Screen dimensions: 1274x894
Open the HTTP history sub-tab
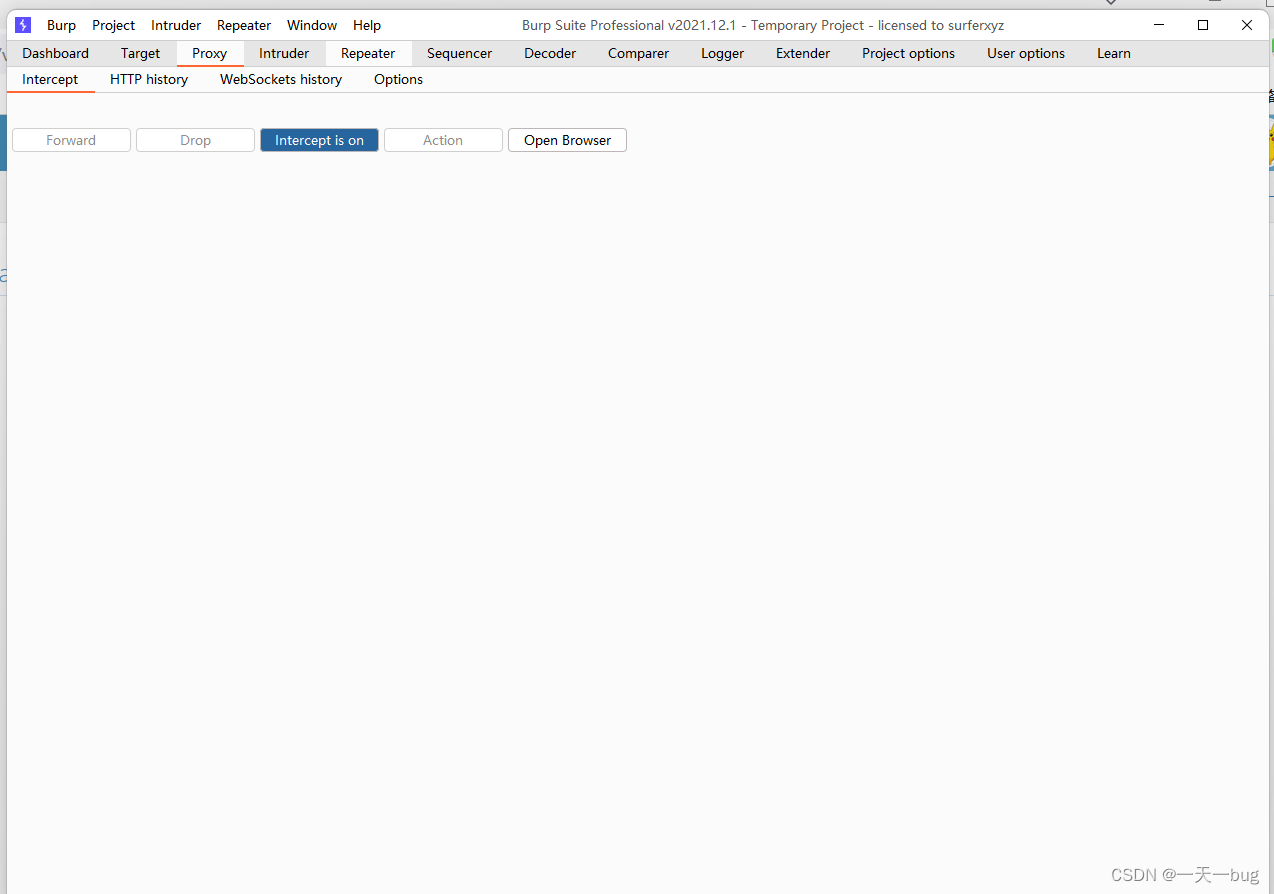tap(149, 79)
